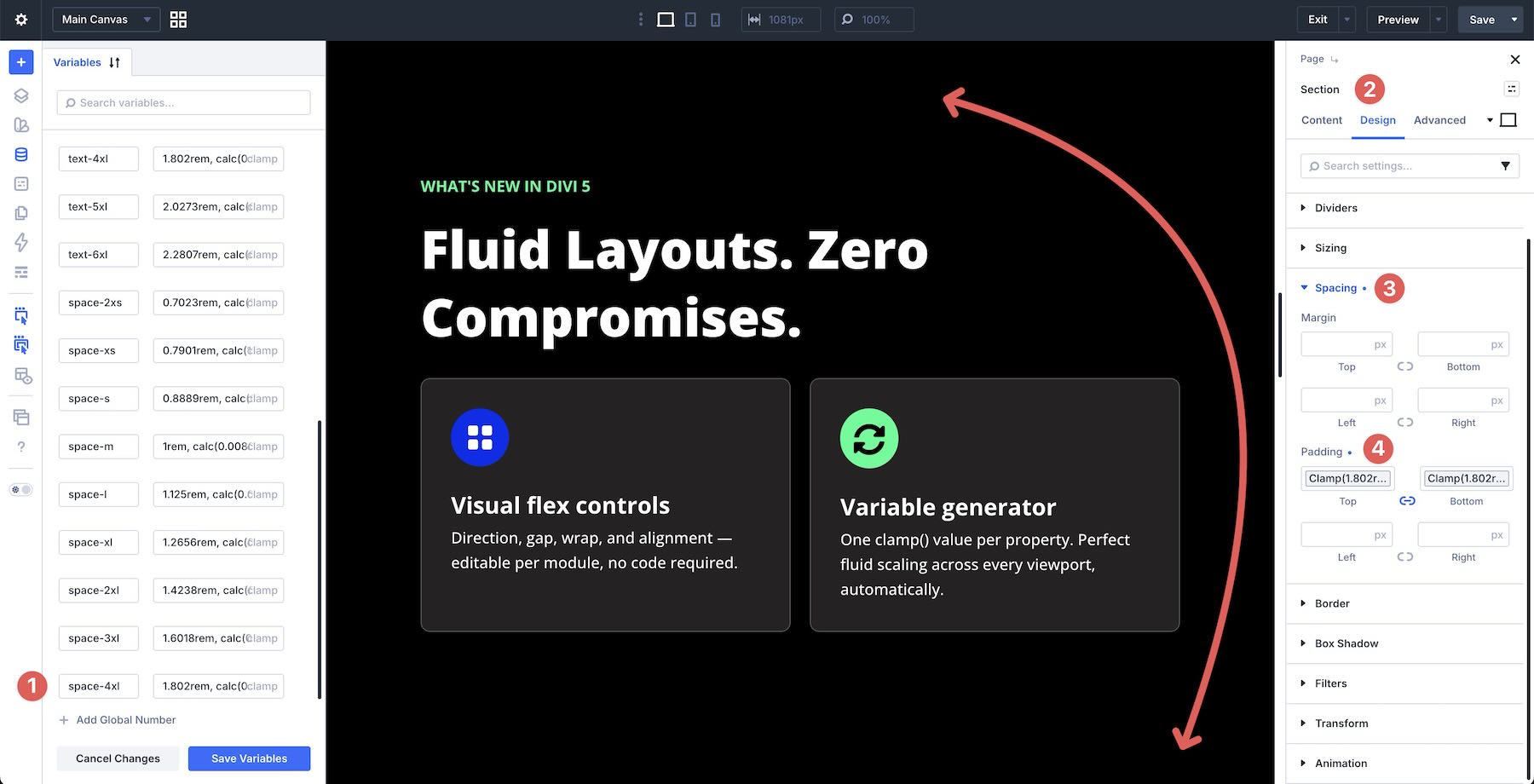Toggle the link for margin top and bottom
Viewport: 1534px width, 784px height.
[x=1404, y=366]
